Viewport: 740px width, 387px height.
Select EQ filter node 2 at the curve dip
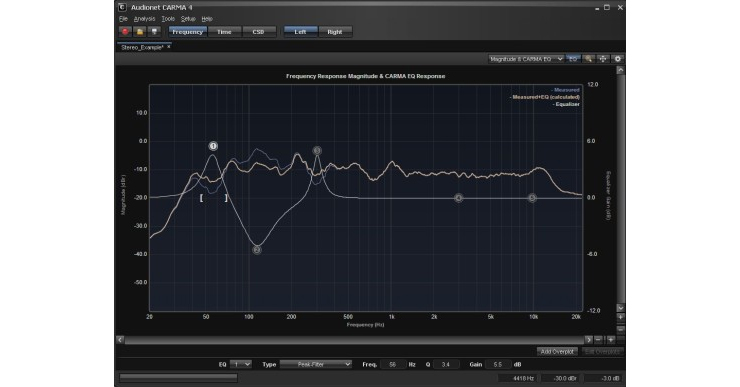257,250
